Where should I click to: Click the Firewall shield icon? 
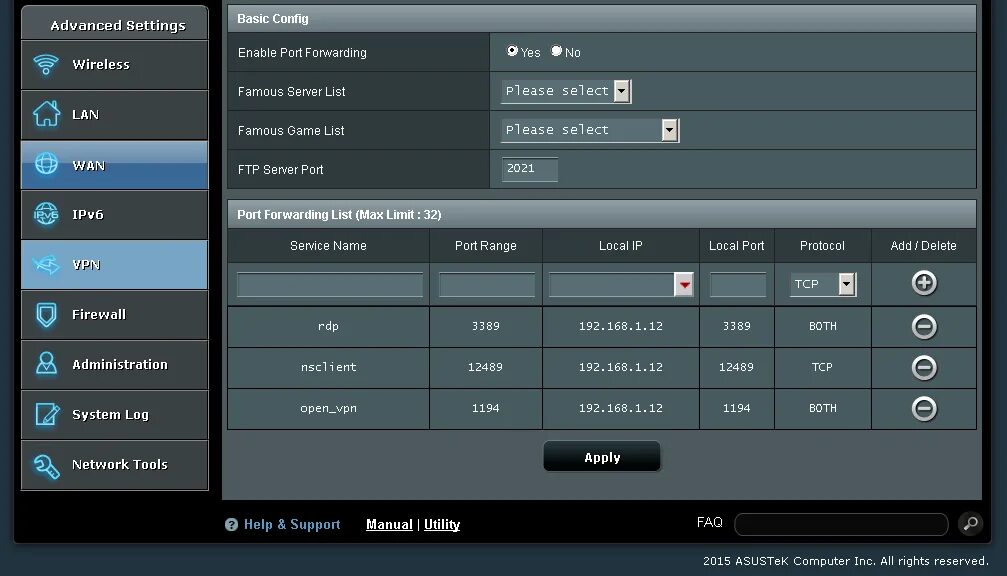point(46,314)
